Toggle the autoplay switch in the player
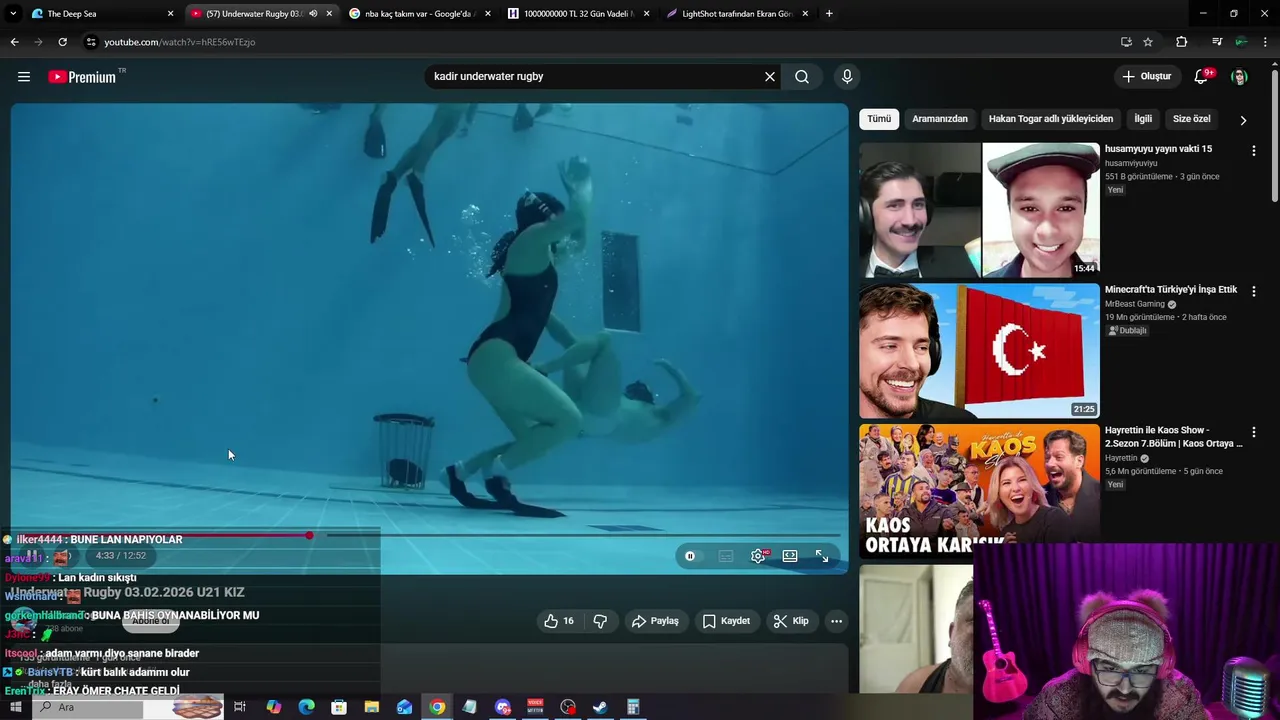1280x720 pixels. 690,556
